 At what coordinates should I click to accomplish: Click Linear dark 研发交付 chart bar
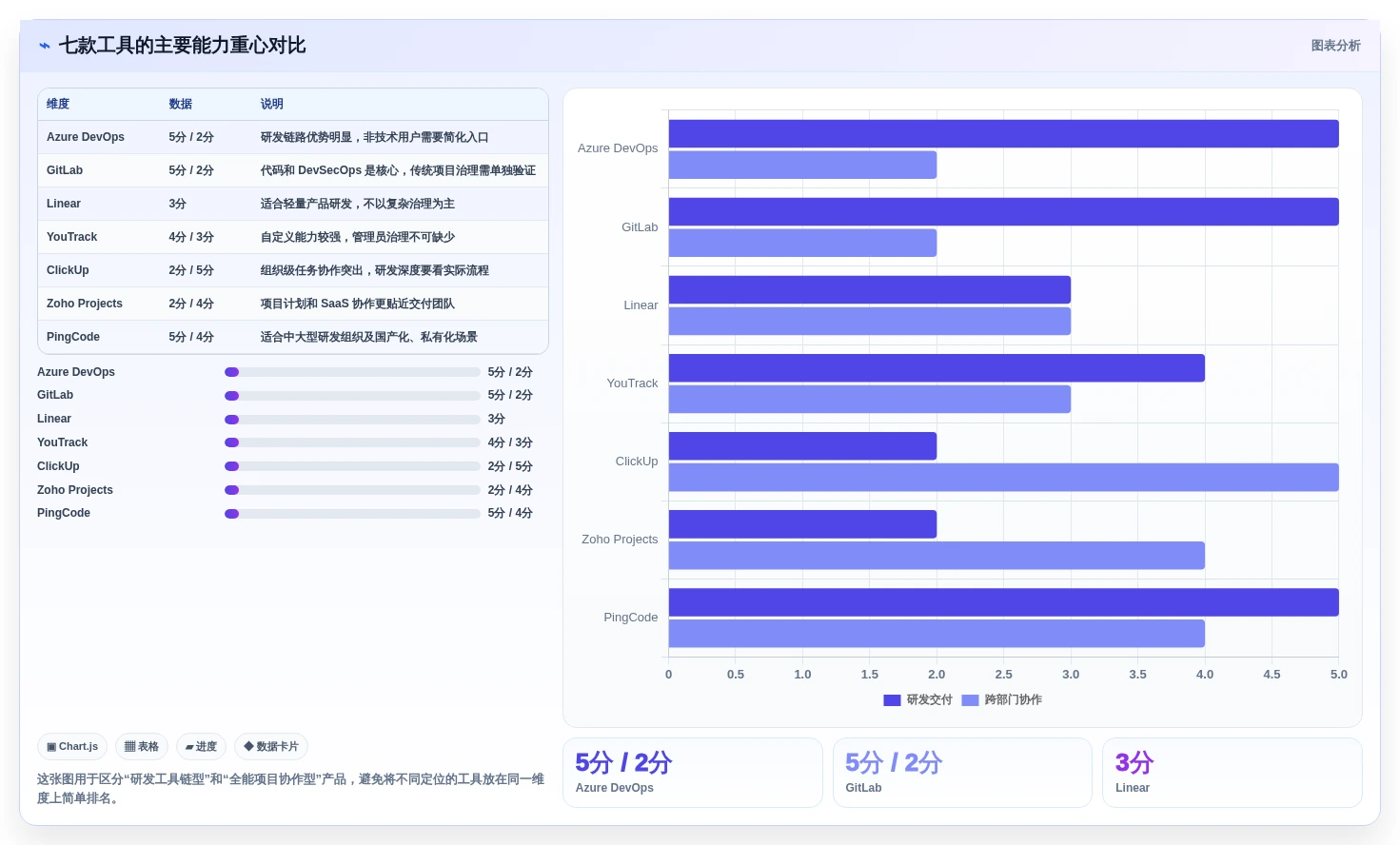(x=870, y=289)
